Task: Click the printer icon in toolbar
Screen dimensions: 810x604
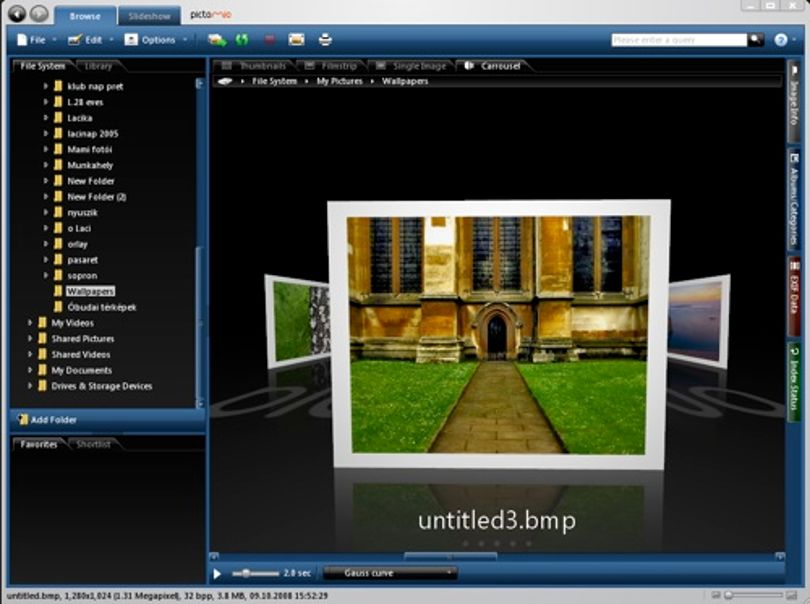Action: pos(325,40)
